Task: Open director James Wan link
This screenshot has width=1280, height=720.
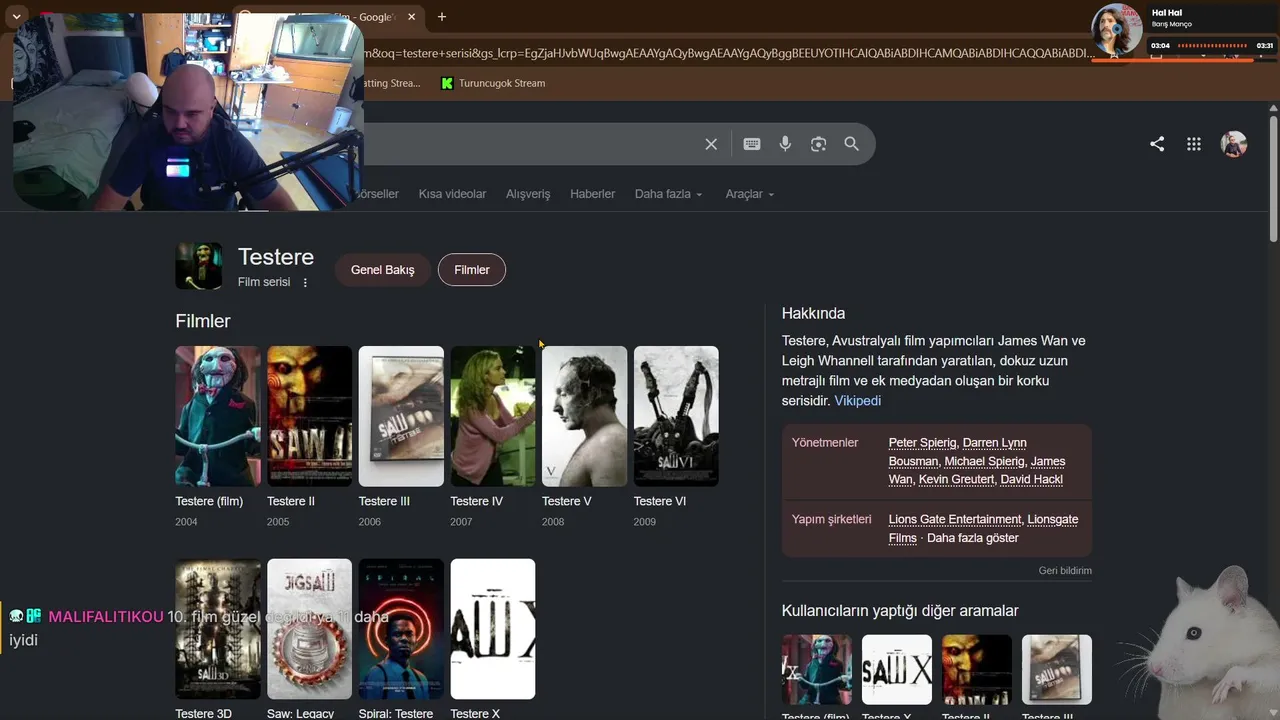Action: coord(977,470)
